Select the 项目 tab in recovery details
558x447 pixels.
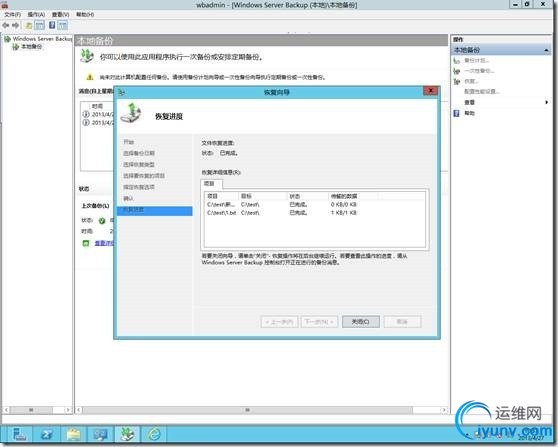click(211, 184)
